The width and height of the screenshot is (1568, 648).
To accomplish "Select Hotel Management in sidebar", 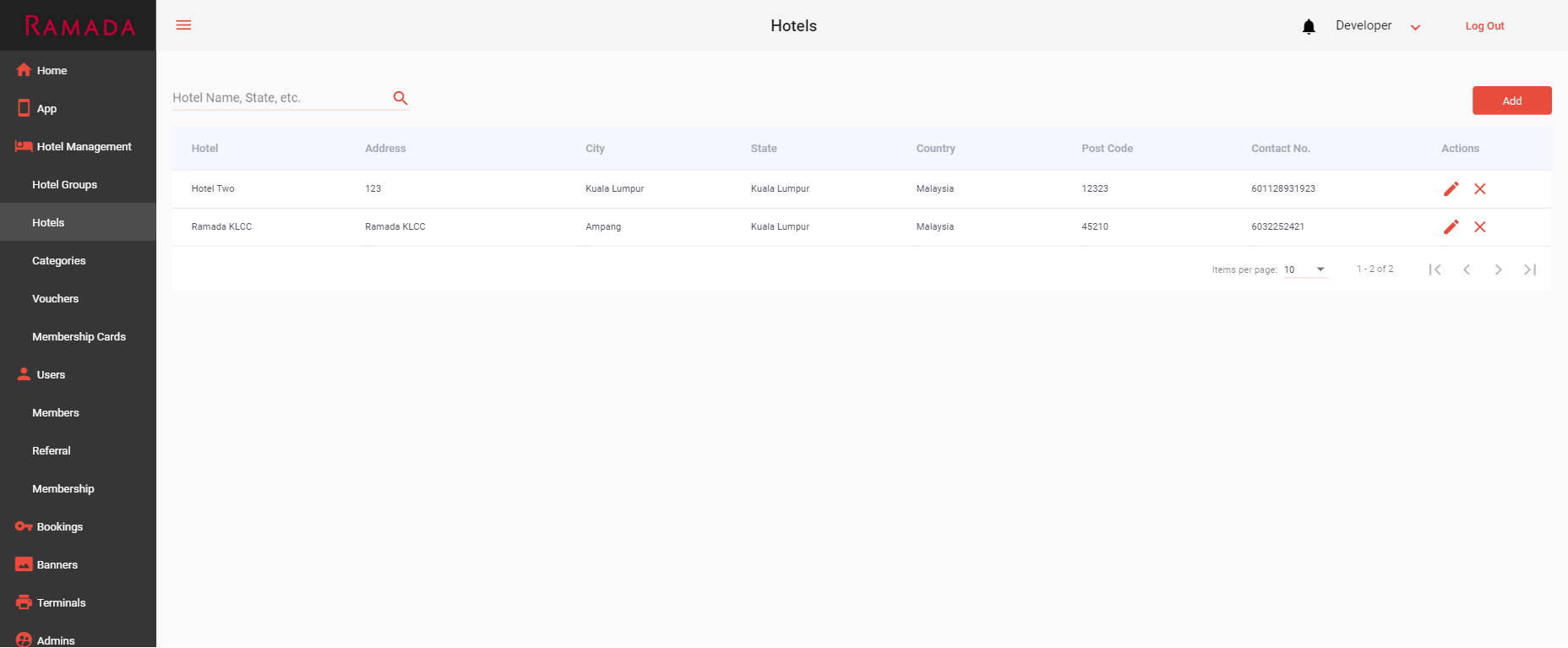I will point(78,146).
